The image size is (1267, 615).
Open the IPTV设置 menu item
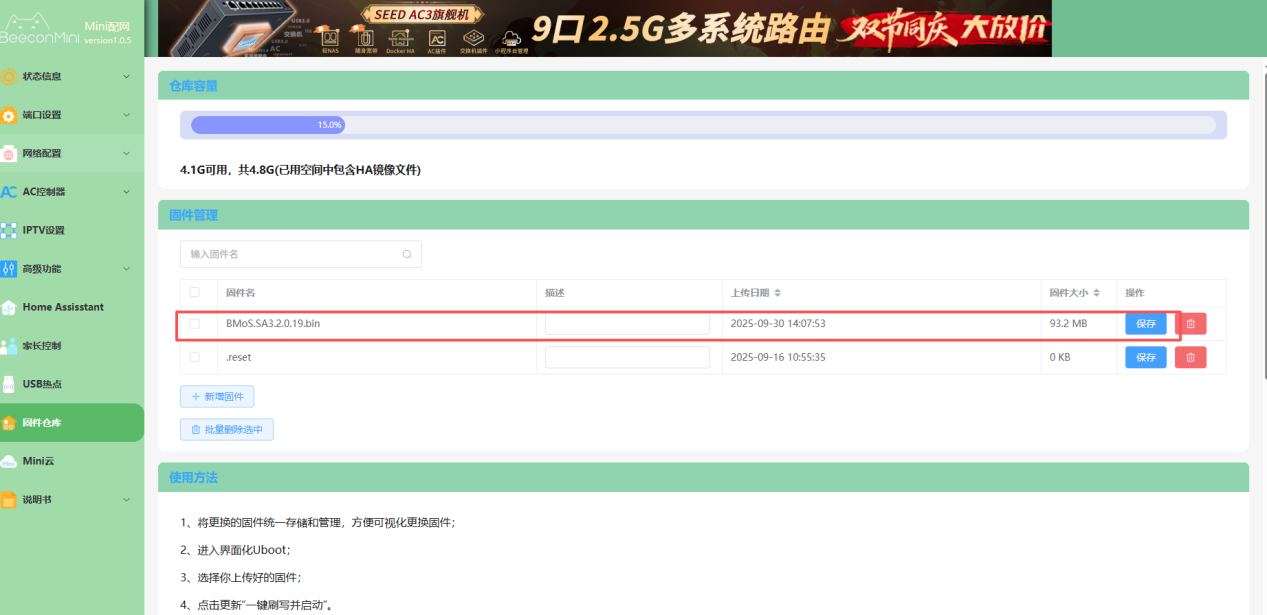click(x=44, y=230)
